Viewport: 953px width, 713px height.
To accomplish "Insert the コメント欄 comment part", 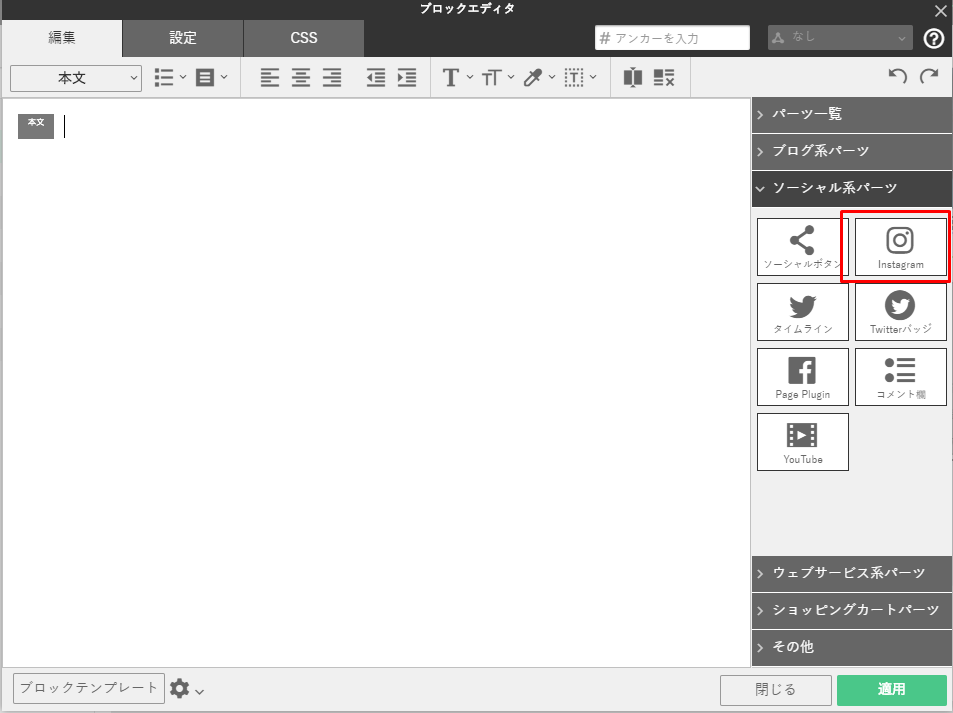I will [900, 377].
